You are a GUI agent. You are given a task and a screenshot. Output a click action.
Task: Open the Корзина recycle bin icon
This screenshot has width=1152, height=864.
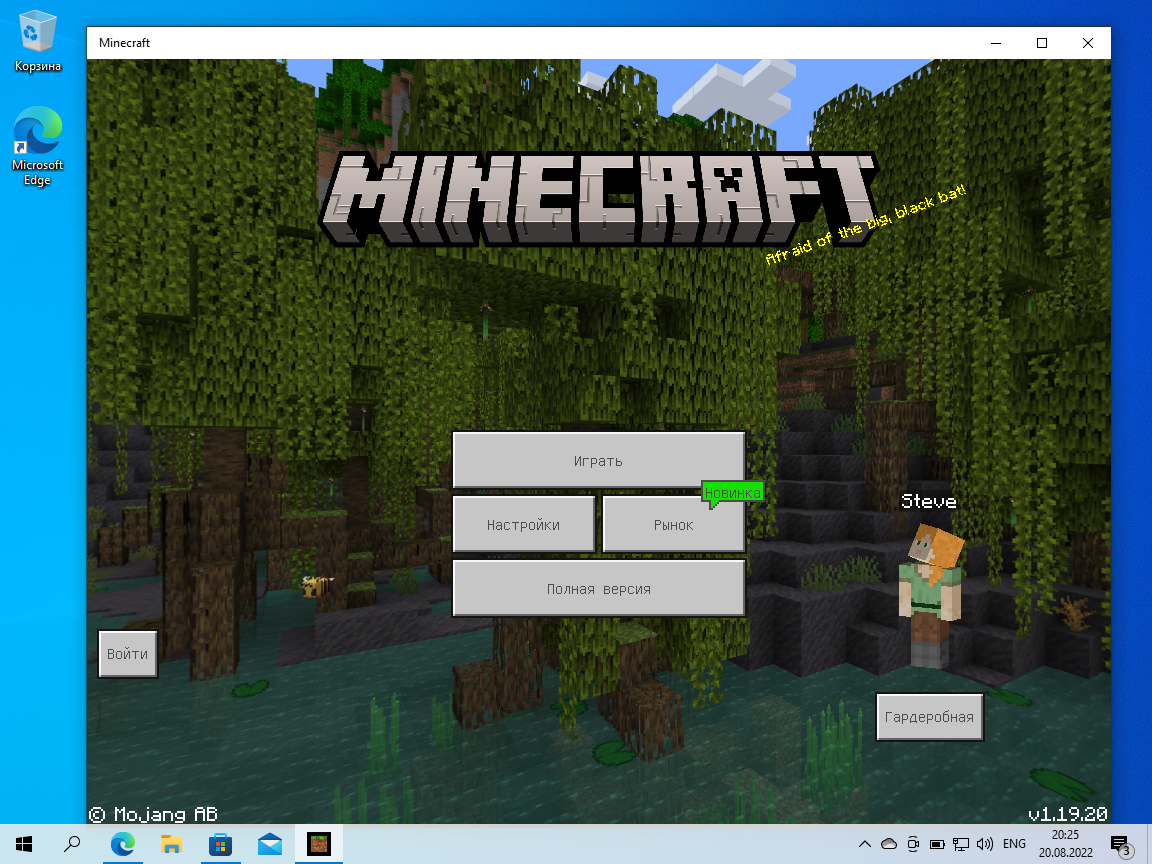coord(37,42)
